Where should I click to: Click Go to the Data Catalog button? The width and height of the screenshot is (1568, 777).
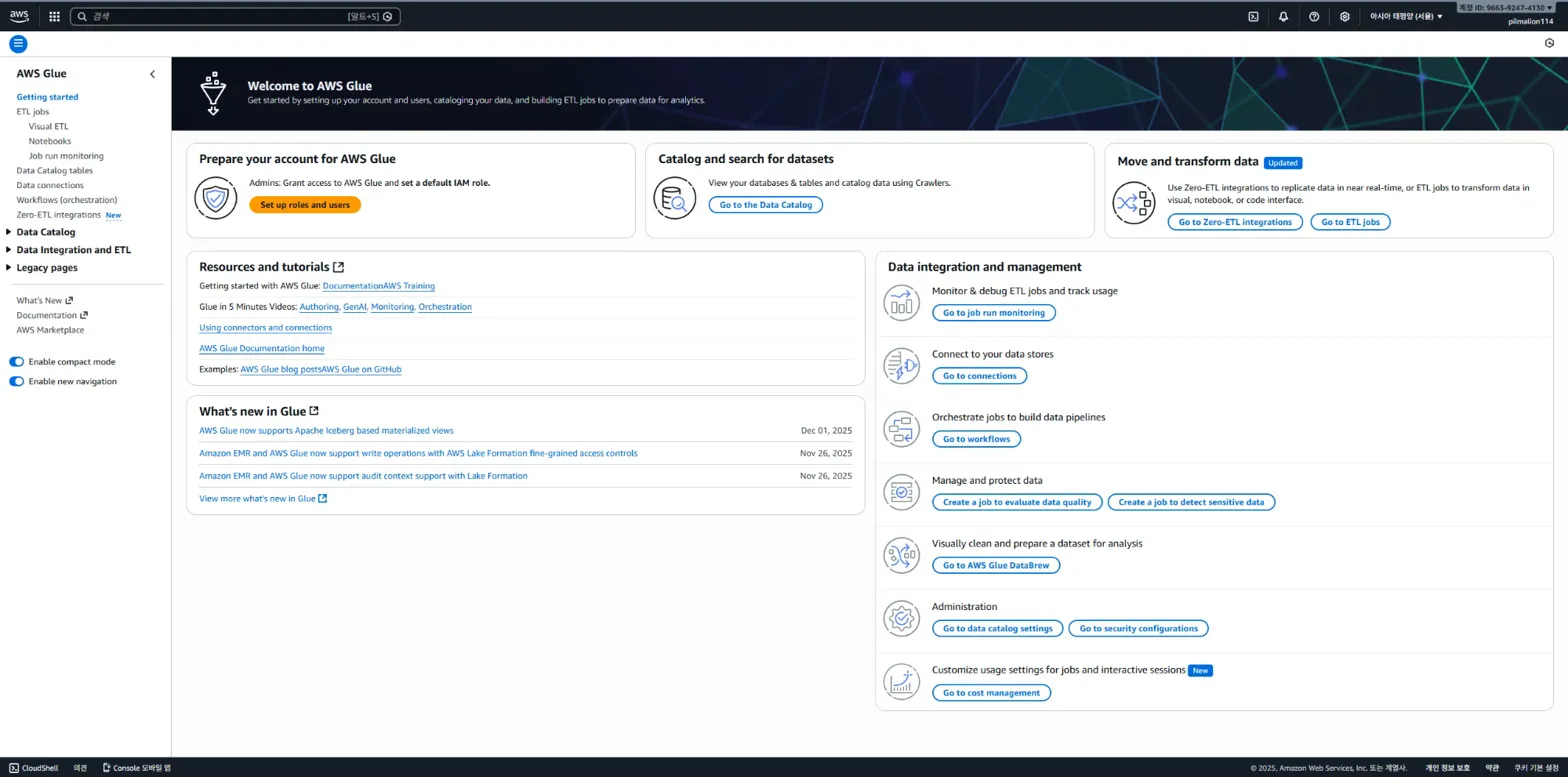coord(766,205)
